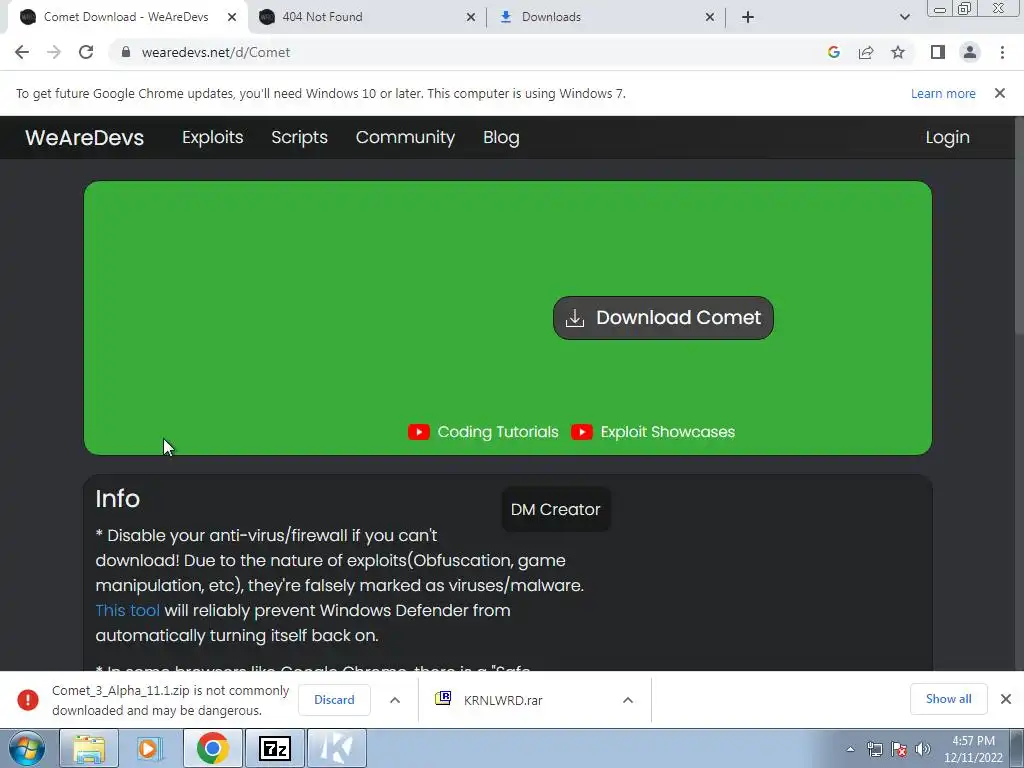
Task: Open the side panel icon
Action: (938, 52)
